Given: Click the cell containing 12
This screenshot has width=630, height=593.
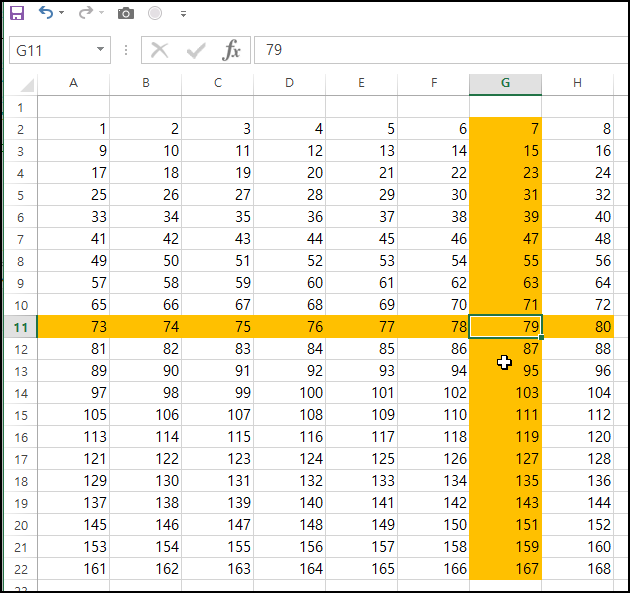Looking at the screenshot, I should coord(289,151).
